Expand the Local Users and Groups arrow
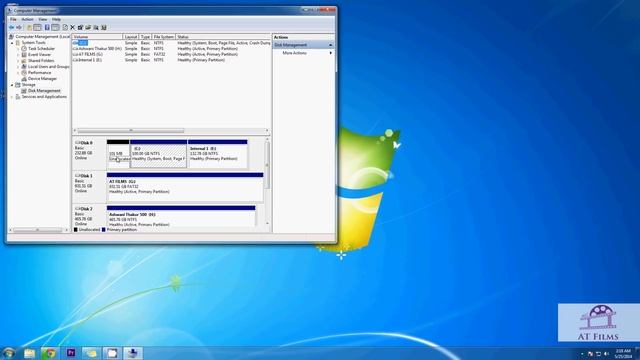 [x=18, y=67]
